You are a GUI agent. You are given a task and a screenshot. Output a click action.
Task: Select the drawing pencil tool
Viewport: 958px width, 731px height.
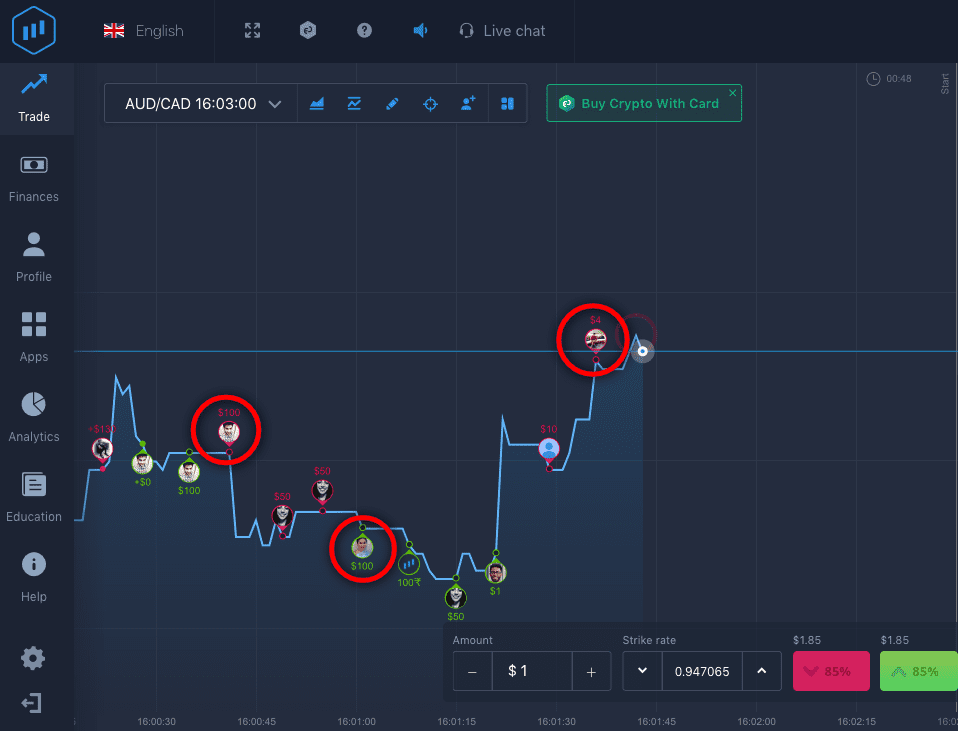[x=392, y=103]
